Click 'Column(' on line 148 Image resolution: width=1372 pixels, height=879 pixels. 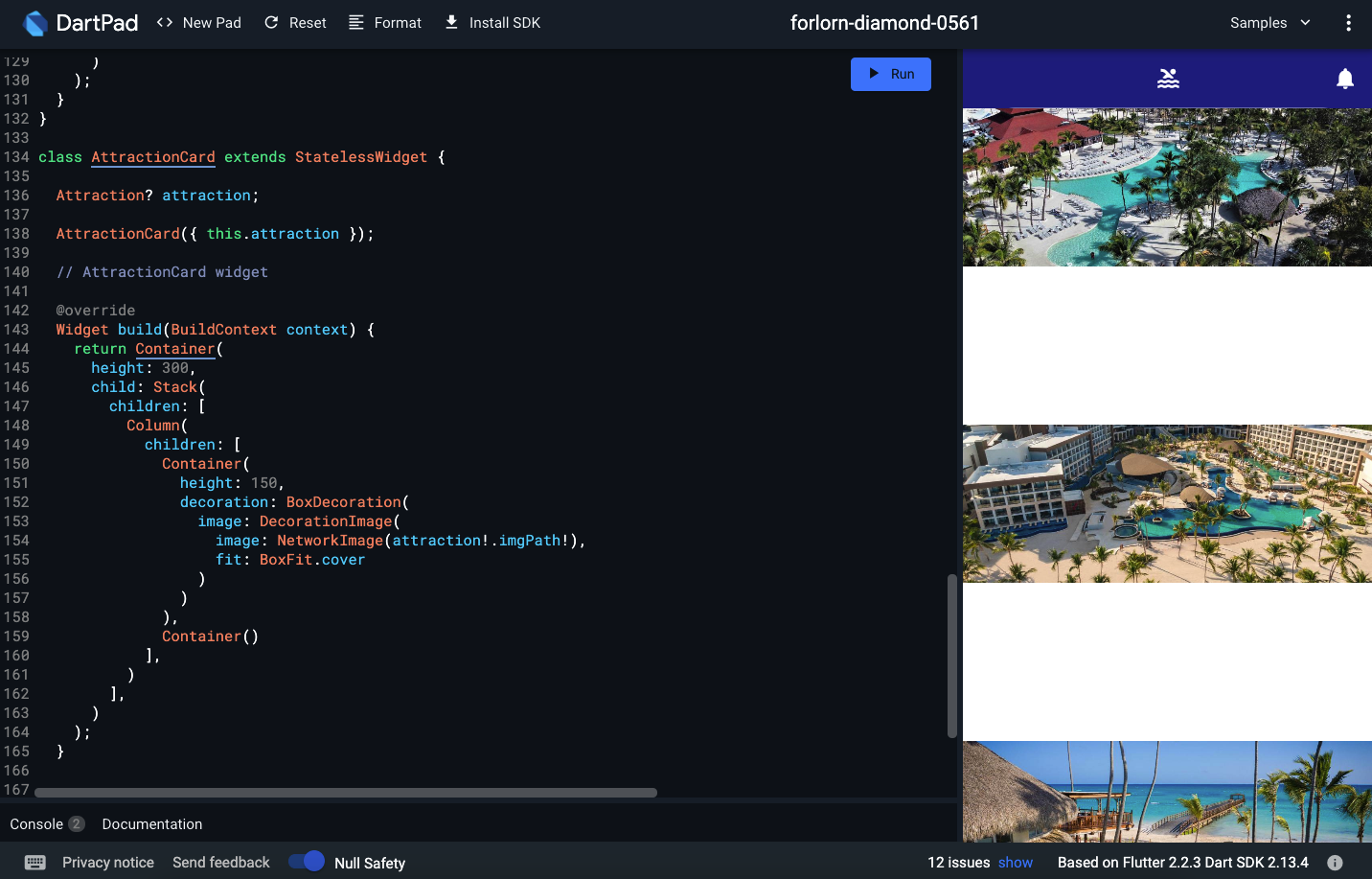tap(157, 426)
